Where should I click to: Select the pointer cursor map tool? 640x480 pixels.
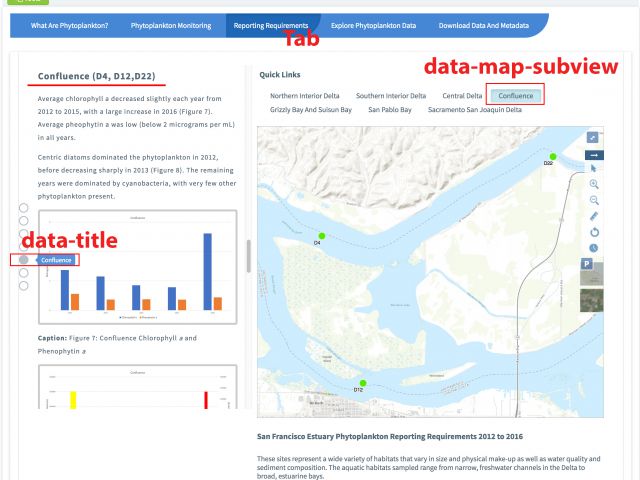[x=593, y=169]
